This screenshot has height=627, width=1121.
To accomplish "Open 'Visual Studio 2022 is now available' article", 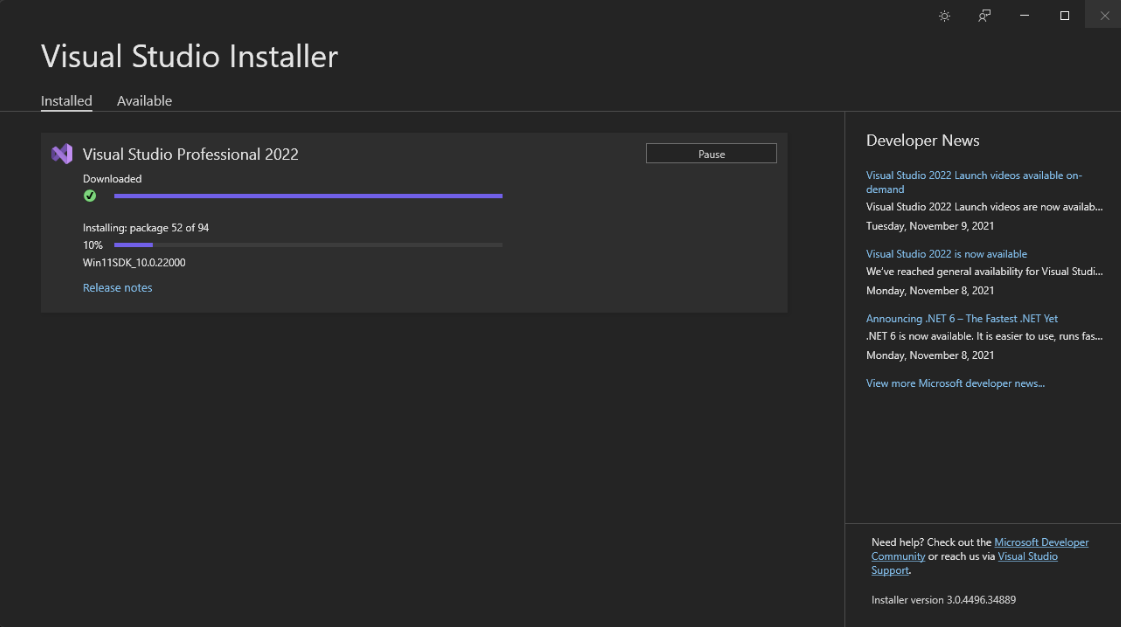I will 947,254.
